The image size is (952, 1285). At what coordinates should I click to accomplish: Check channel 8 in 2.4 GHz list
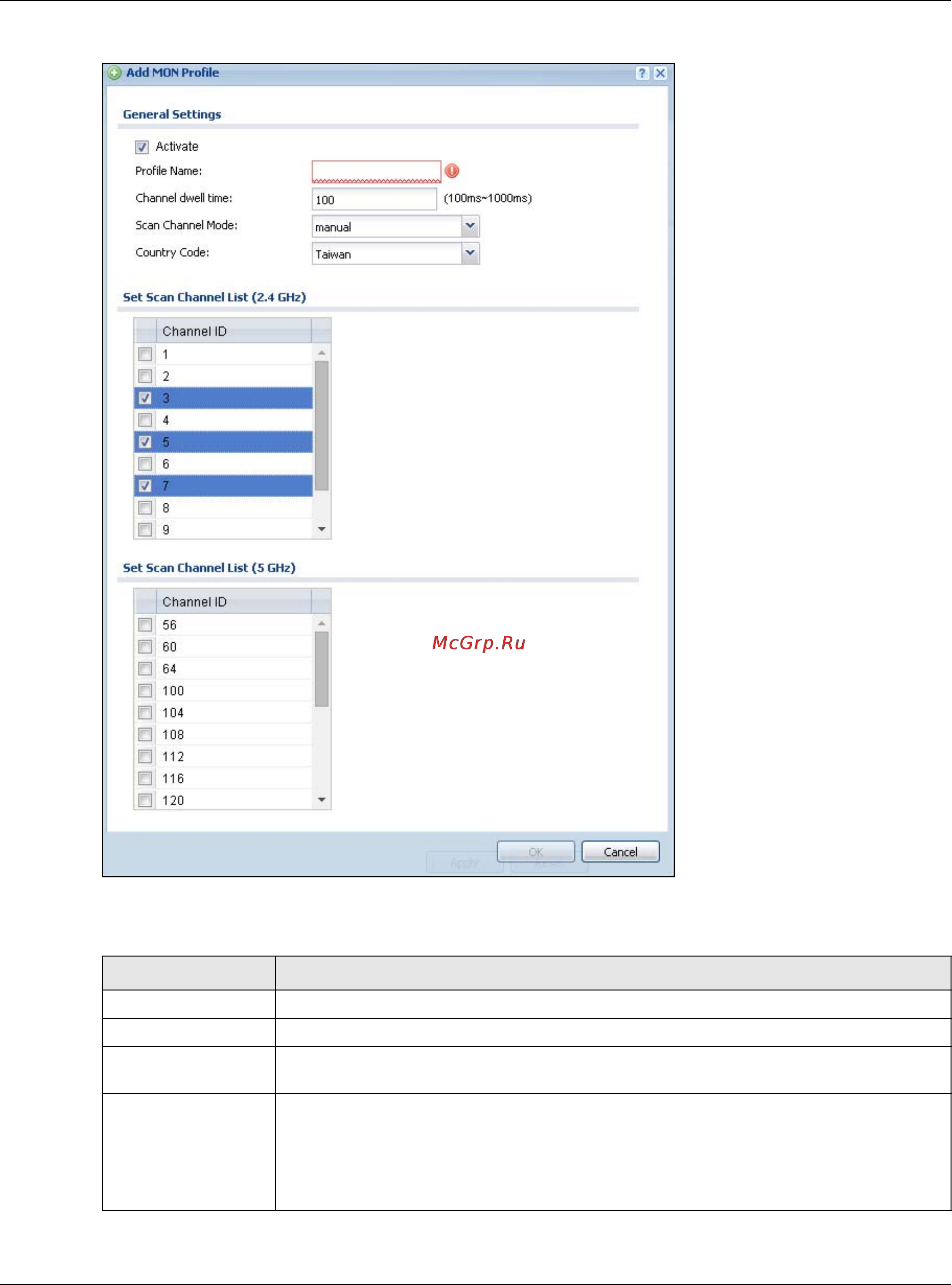point(145,507)
